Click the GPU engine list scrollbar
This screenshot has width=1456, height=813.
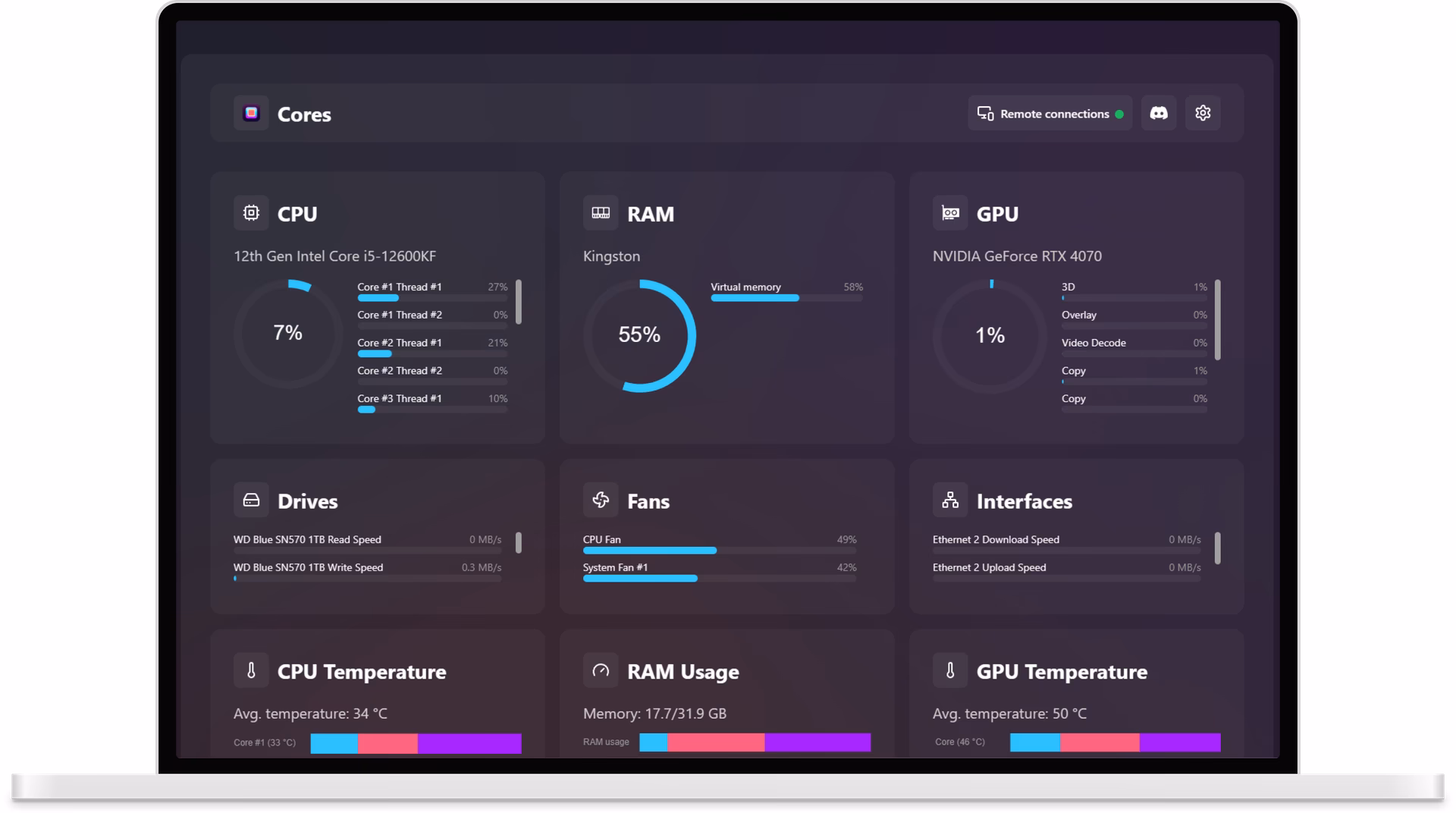pos(1218,319)
